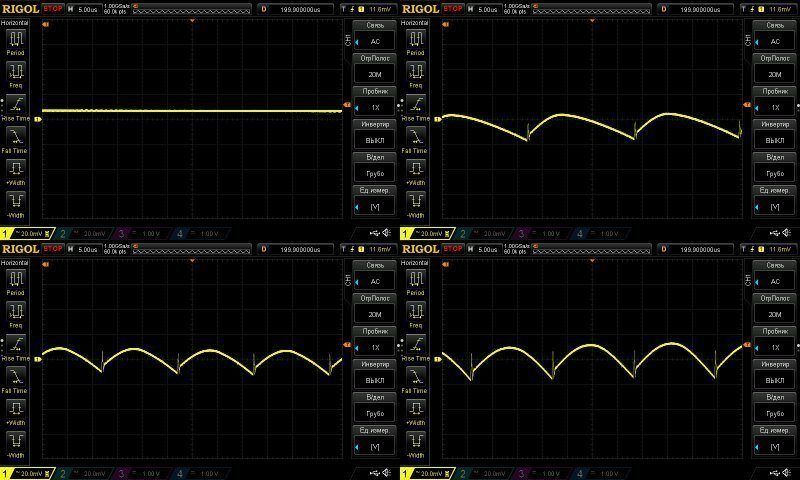The width and height of the screenshot is (800, 480).
Task: Click USB icon in top-left scope
Action: [x=375, y=233]
